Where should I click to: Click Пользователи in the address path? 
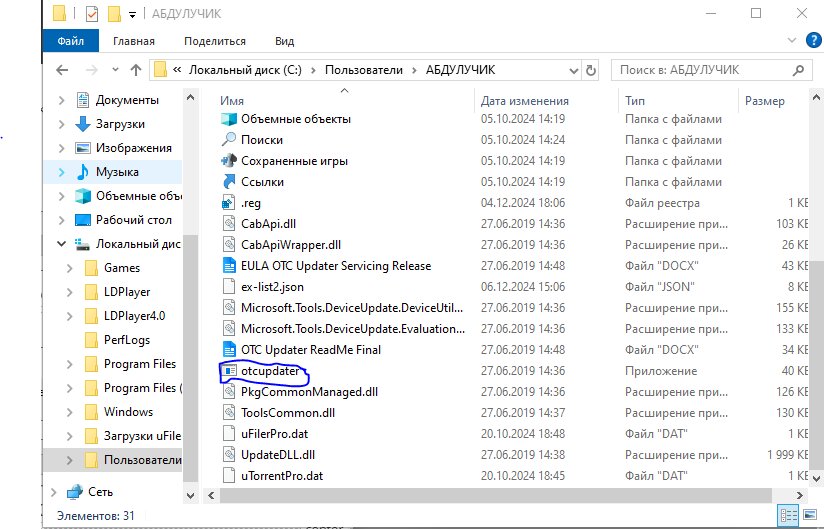coord(364,70)
